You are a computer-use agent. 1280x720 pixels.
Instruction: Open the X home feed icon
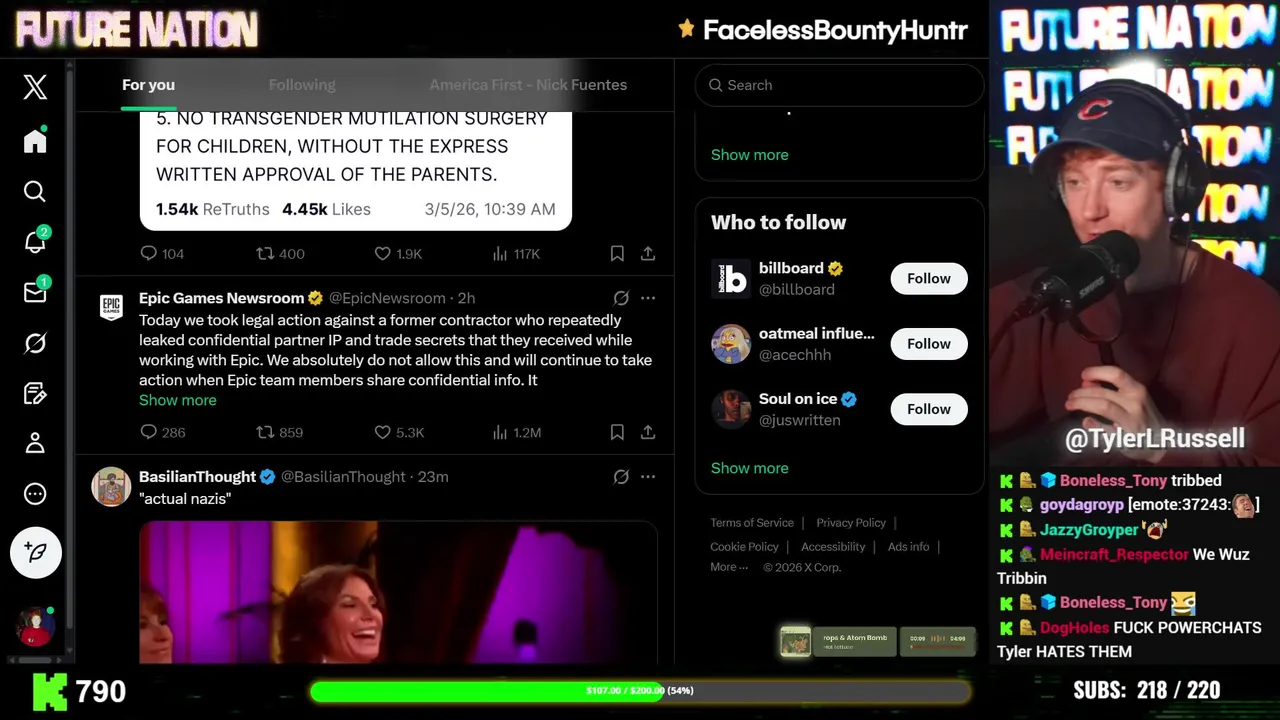pos(35,141)
